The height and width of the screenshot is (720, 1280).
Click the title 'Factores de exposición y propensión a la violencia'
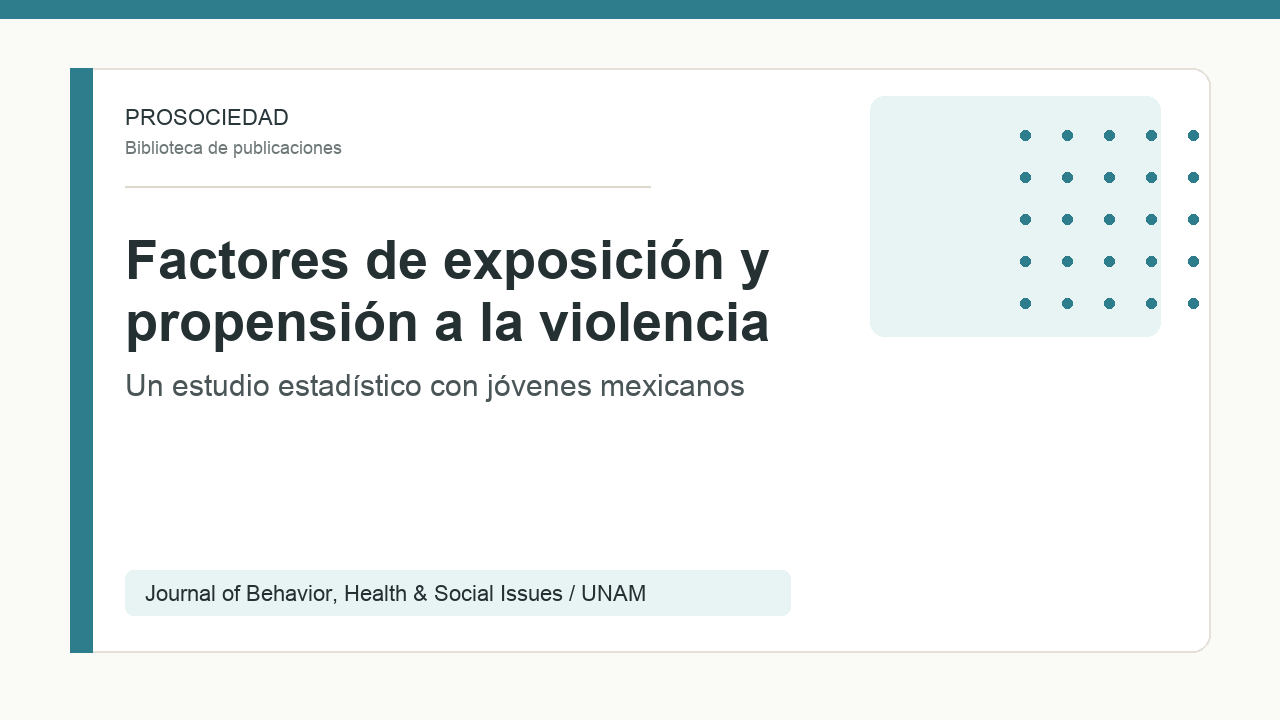(447, 291)
